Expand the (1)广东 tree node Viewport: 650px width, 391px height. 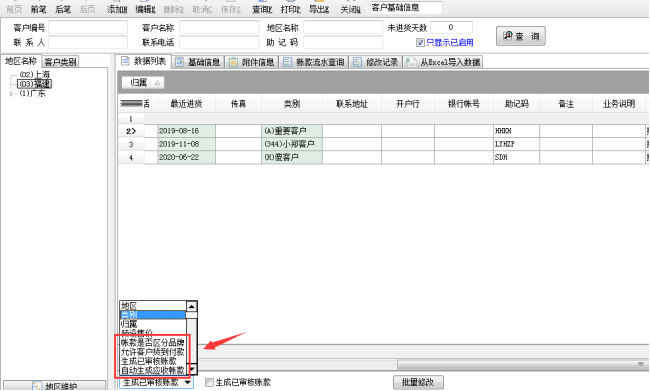12,94
